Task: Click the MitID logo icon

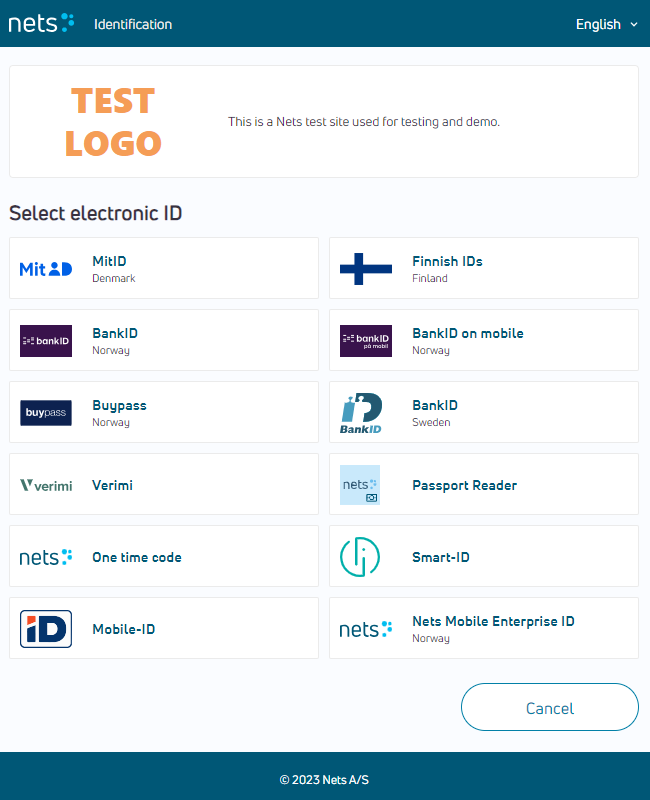Action: [x=45, y=269]
